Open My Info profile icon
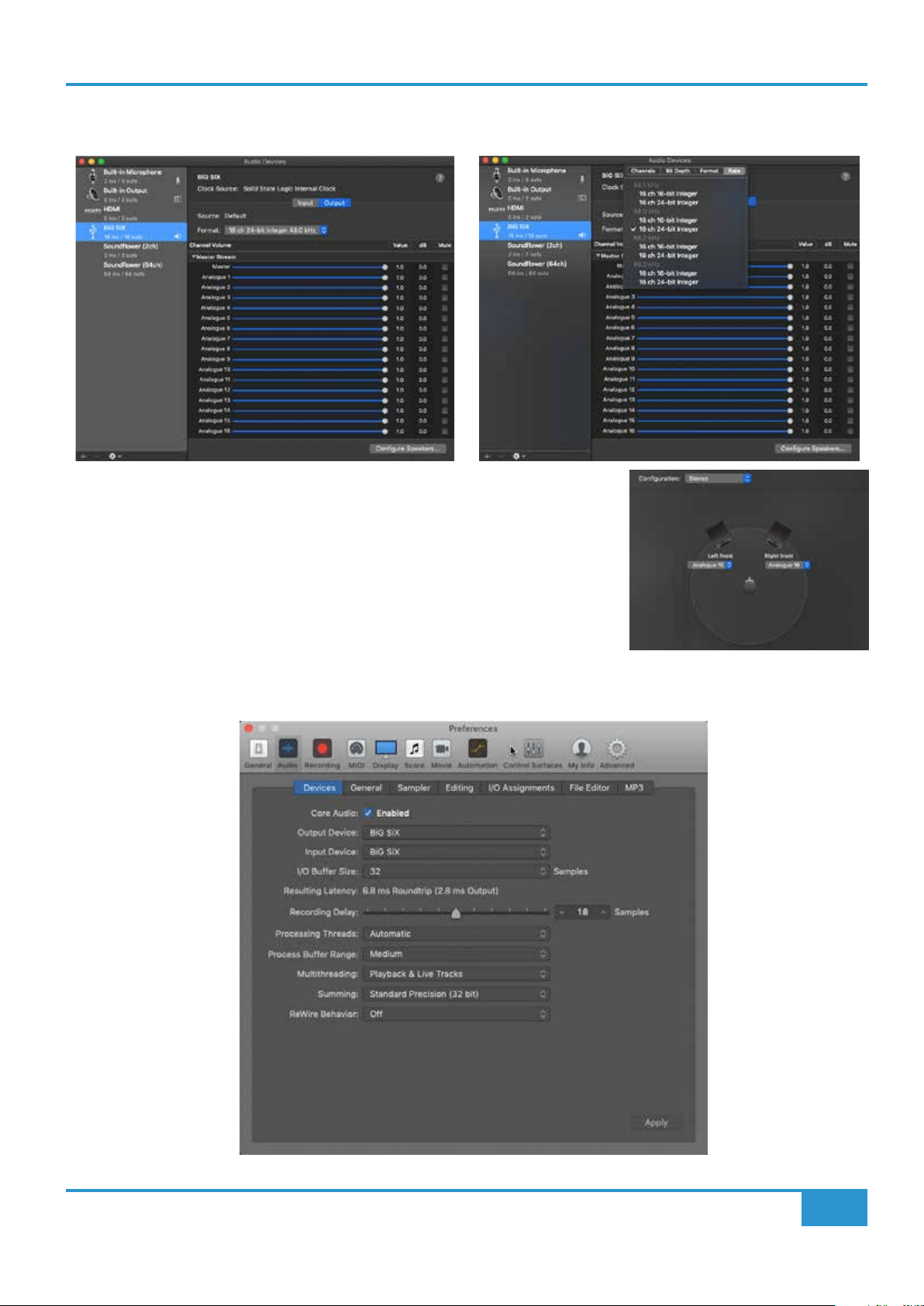 click(581, 749)
